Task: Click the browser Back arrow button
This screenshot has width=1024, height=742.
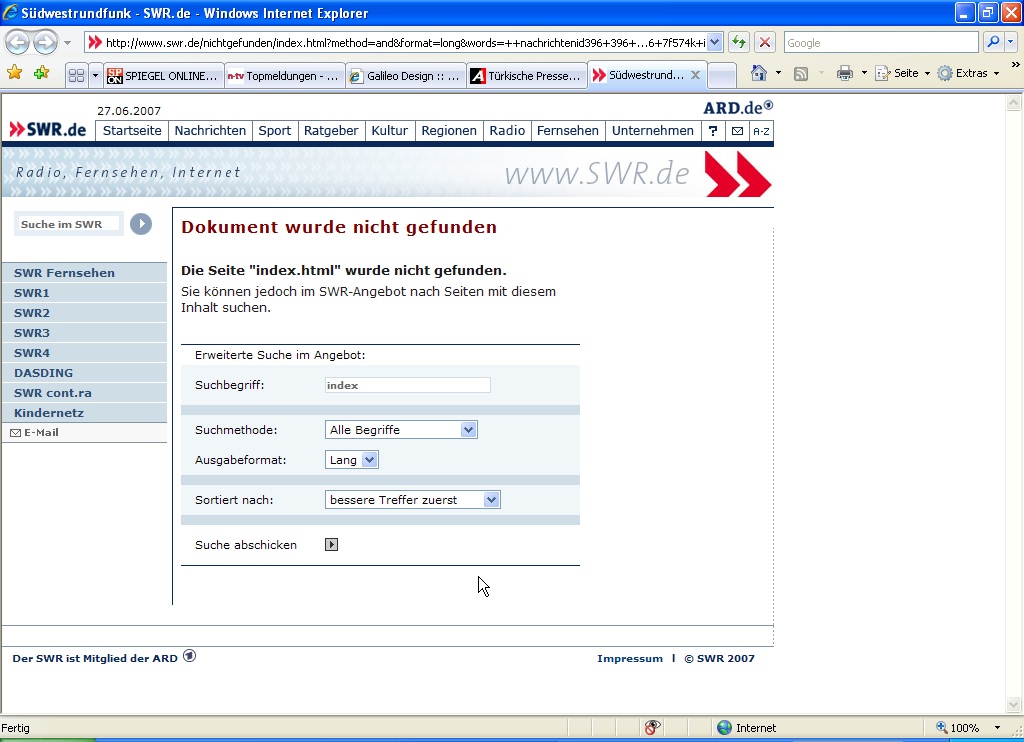Action: (17, 42)
